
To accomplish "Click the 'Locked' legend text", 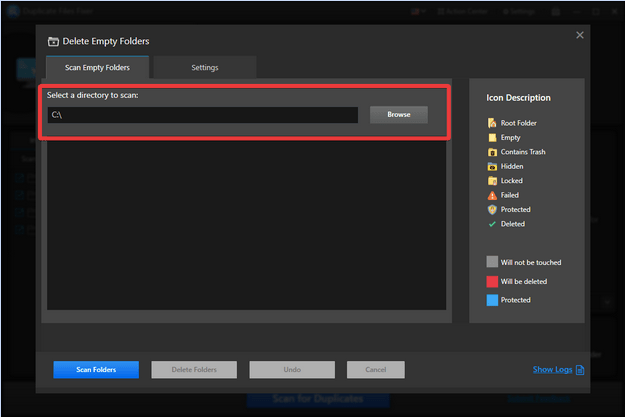I will pyautogui.click(x=511, y=181).
